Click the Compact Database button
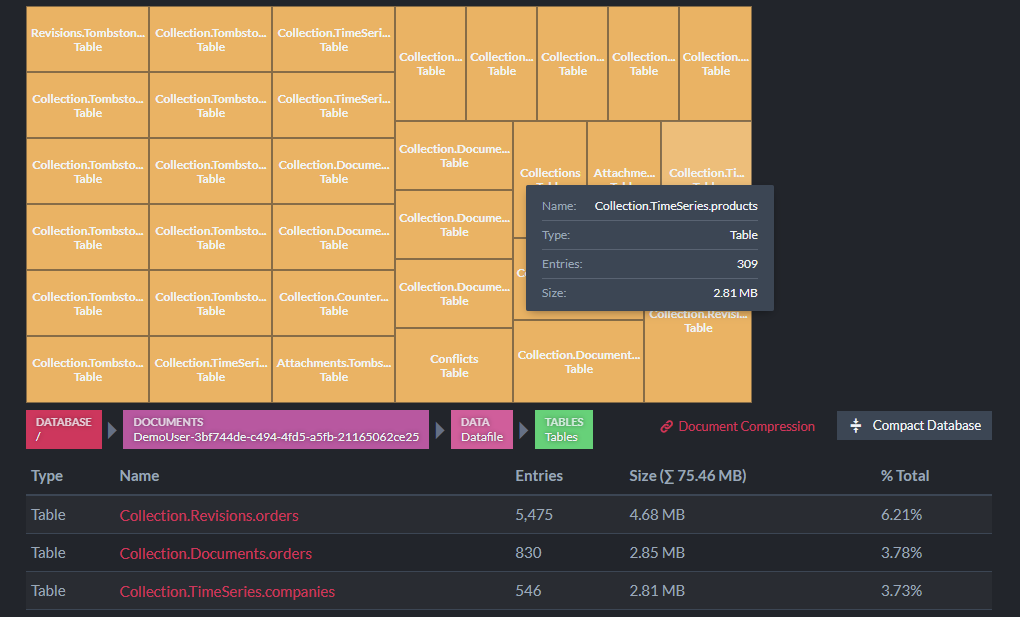The width and height of the screenshot is (1020, 617). [x=914, y=426]
